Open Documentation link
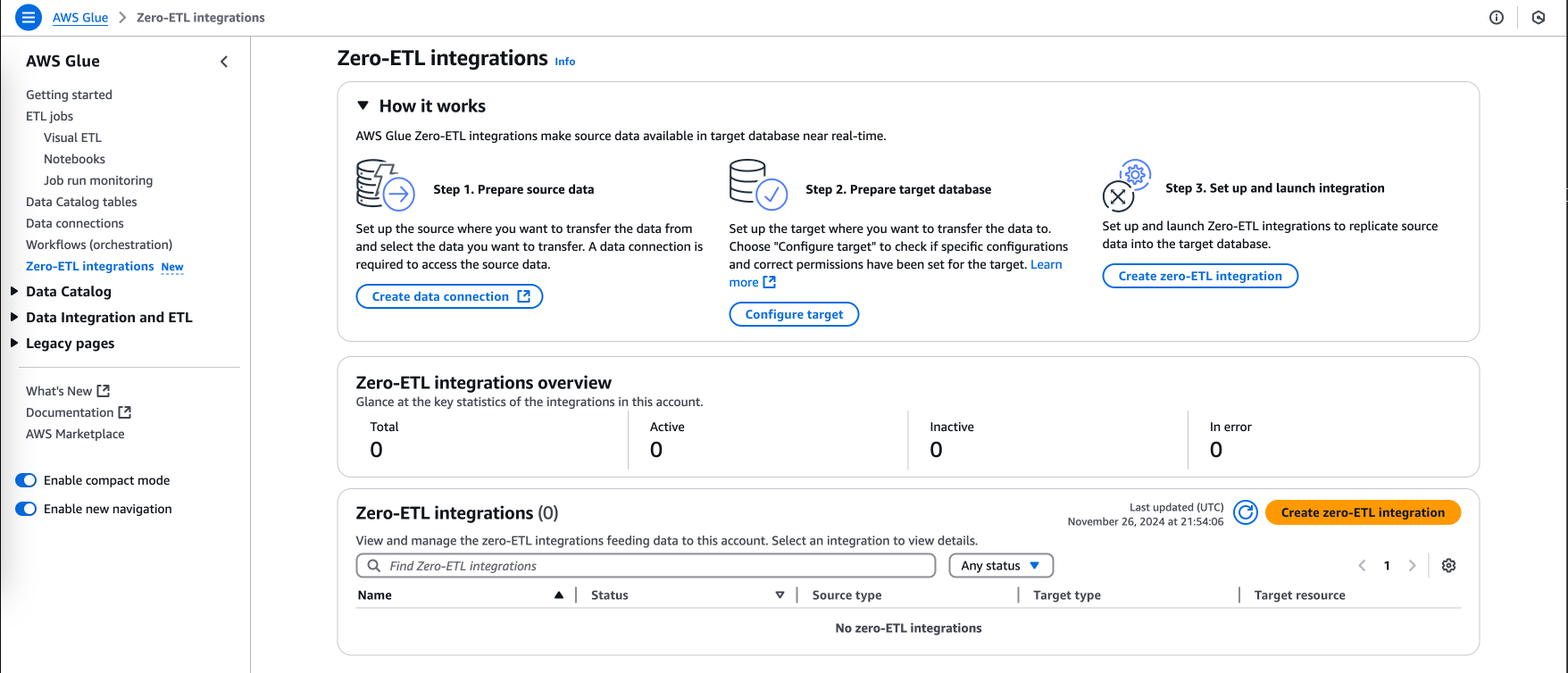The height and width of the screenshot is (673, 1568). (70, 412)
